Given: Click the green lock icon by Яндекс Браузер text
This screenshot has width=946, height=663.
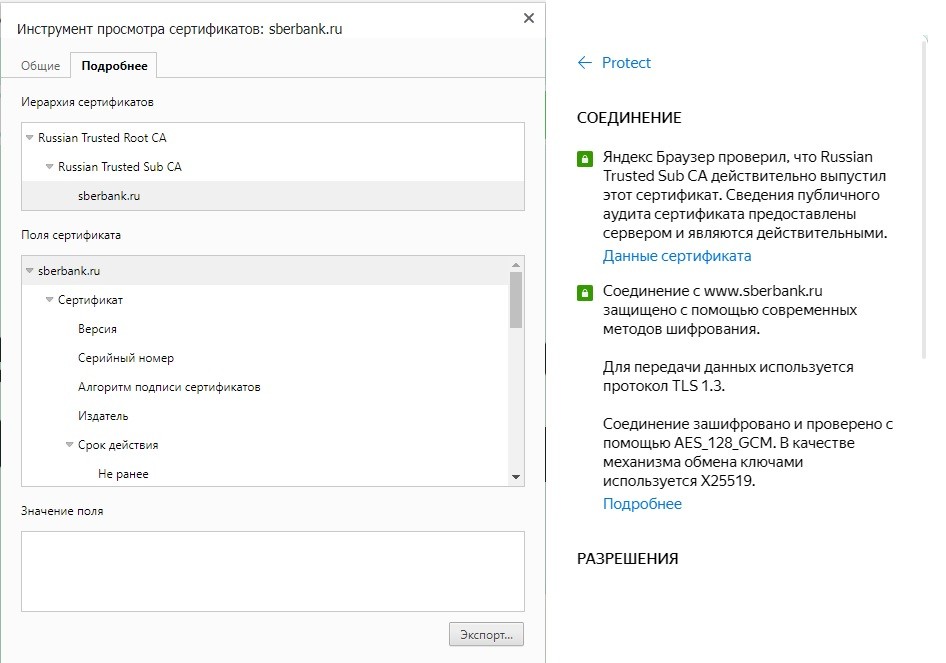Looking at the screenshot, I should pos(585,159).
